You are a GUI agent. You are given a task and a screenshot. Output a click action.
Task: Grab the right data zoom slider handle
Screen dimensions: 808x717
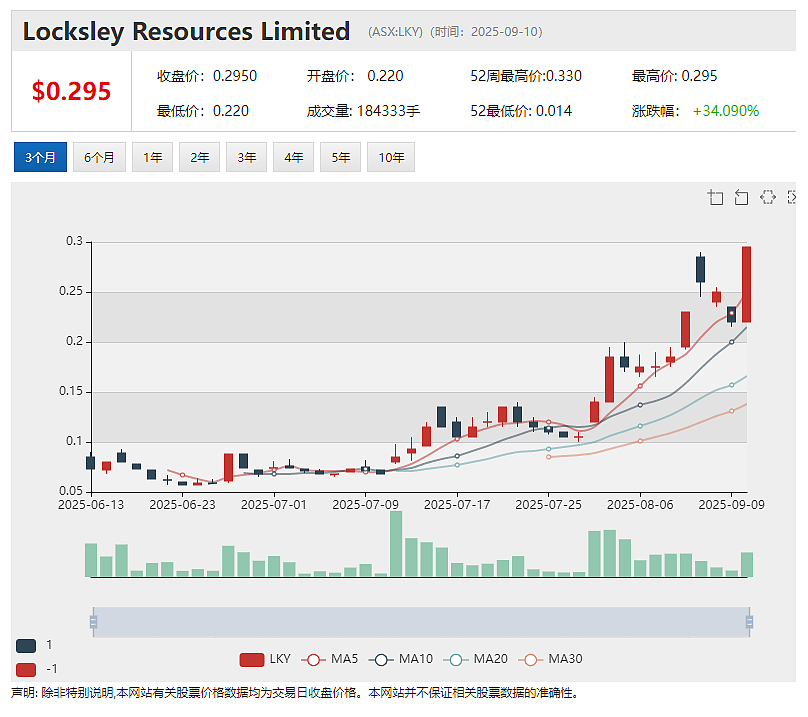(x=749, y=622)
